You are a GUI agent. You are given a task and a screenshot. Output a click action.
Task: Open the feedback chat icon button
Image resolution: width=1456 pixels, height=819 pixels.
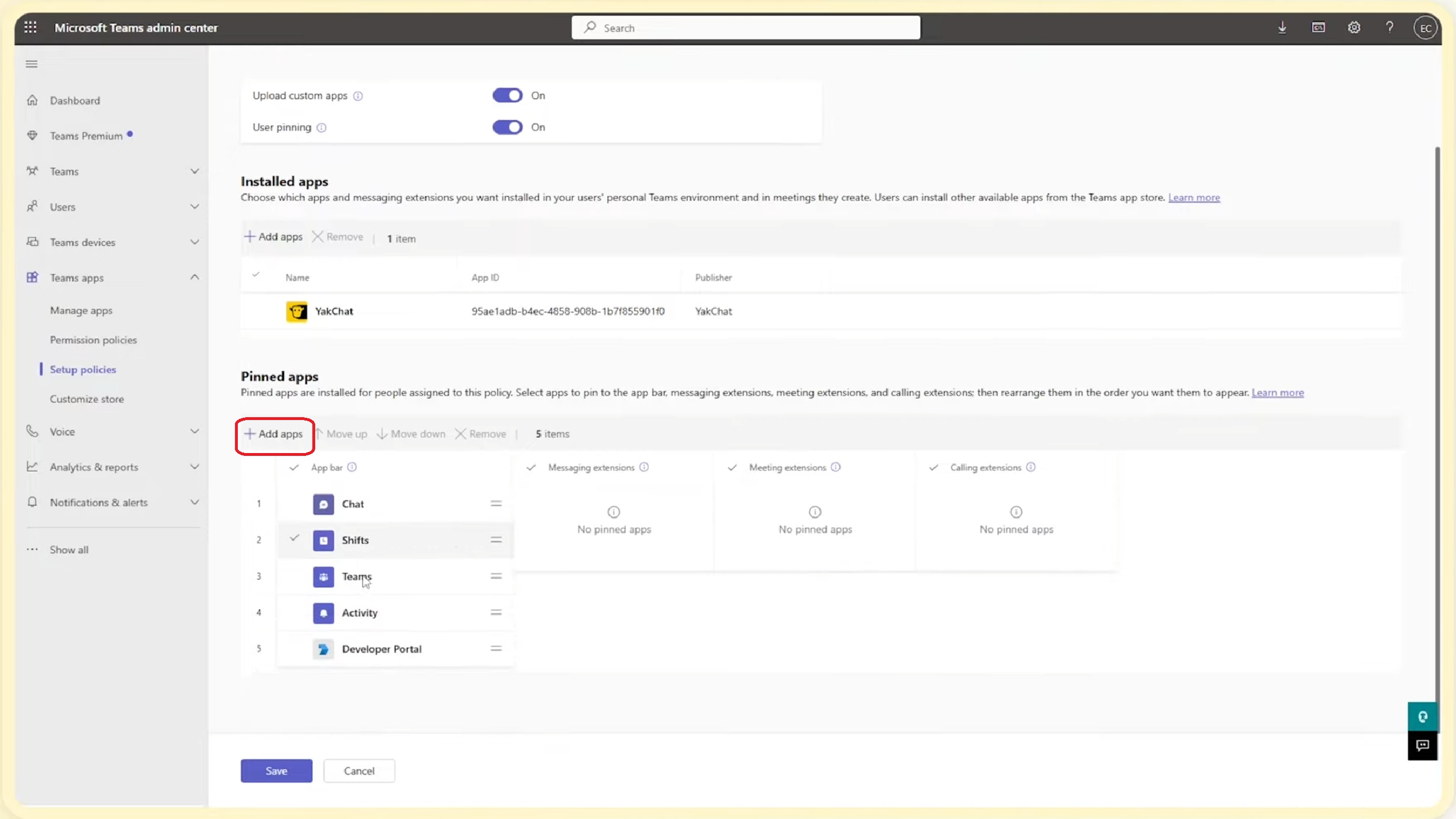click(1422, 745)
